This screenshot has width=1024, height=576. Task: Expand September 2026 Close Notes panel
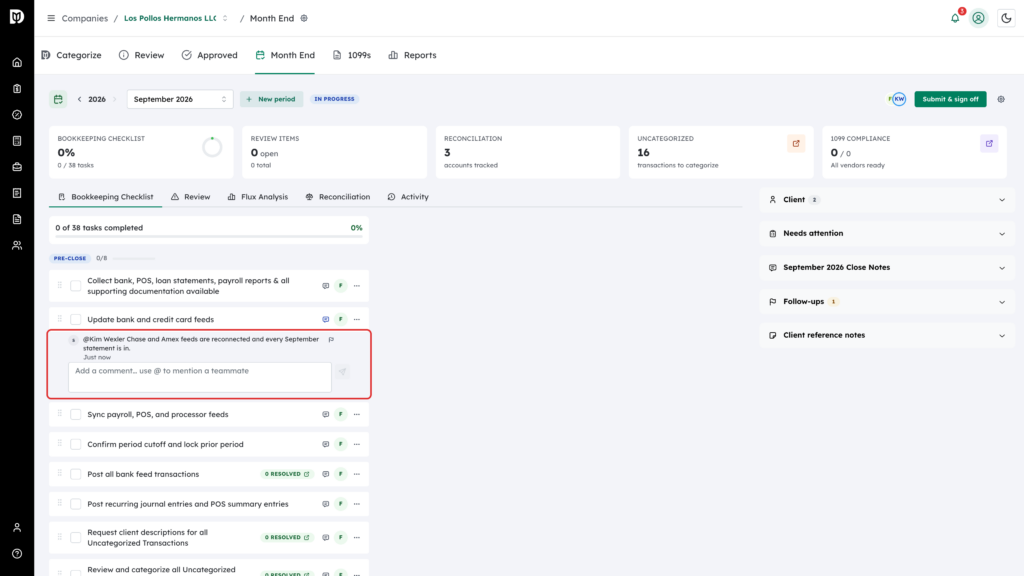(x=887, y=267)
